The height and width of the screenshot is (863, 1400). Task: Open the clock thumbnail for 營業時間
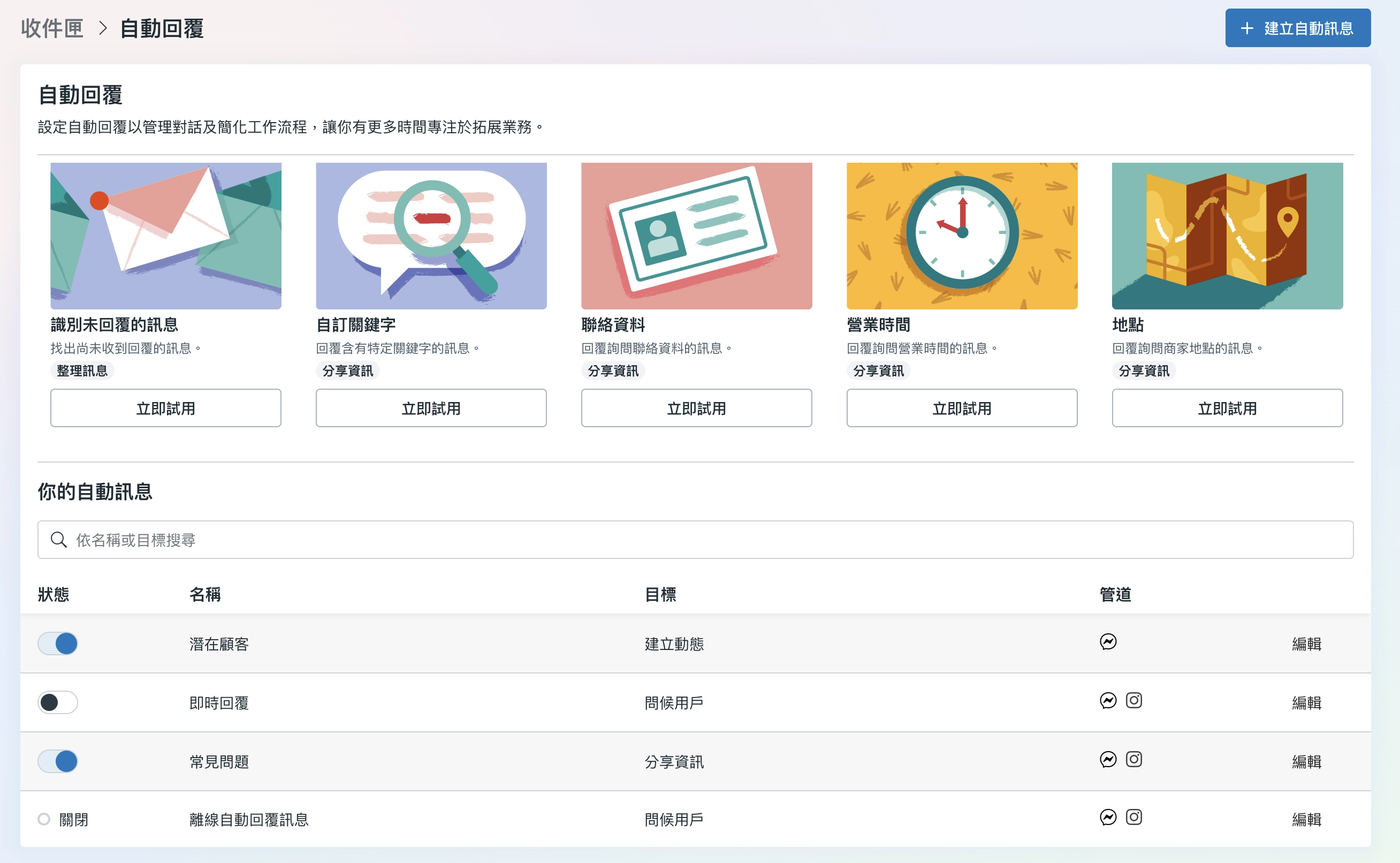pyautogui.click(x=962, y=236)
